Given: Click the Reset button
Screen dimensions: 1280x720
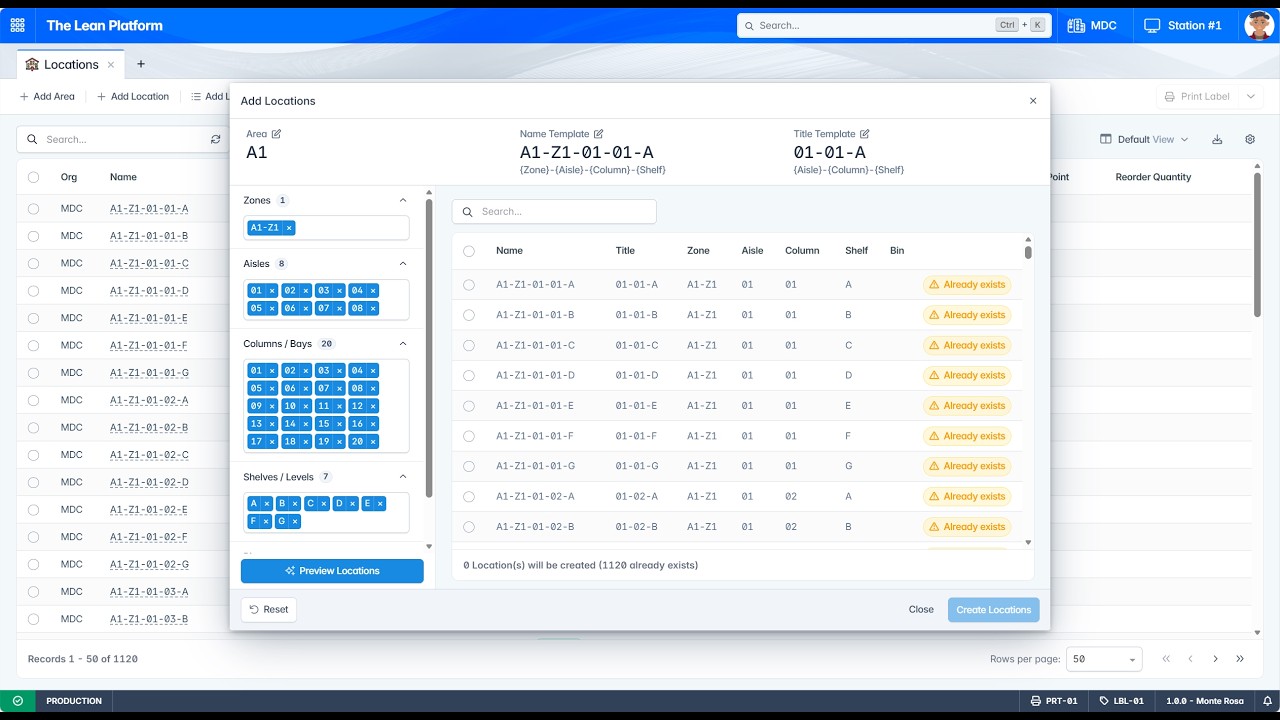Looking at the screenshot, I should point(268,609).
